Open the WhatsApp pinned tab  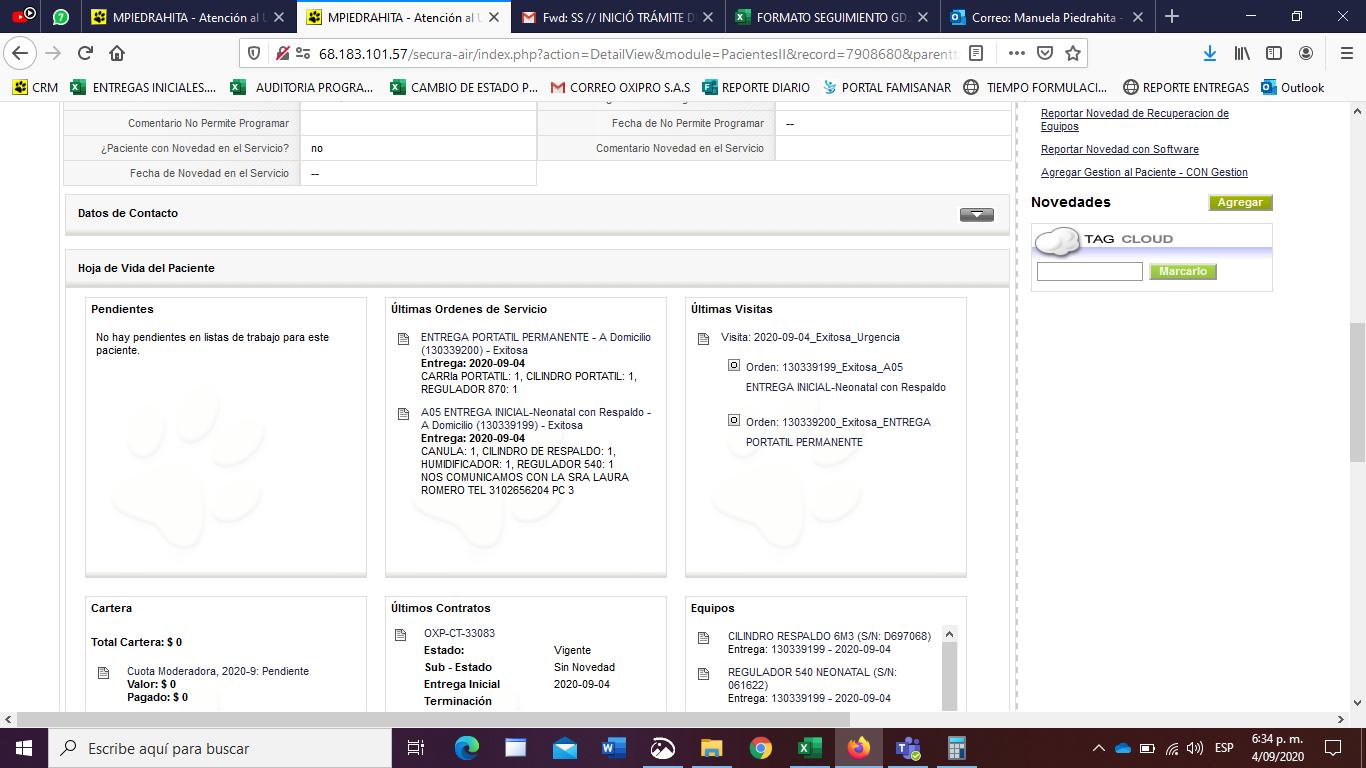click(x=60, y=17)
